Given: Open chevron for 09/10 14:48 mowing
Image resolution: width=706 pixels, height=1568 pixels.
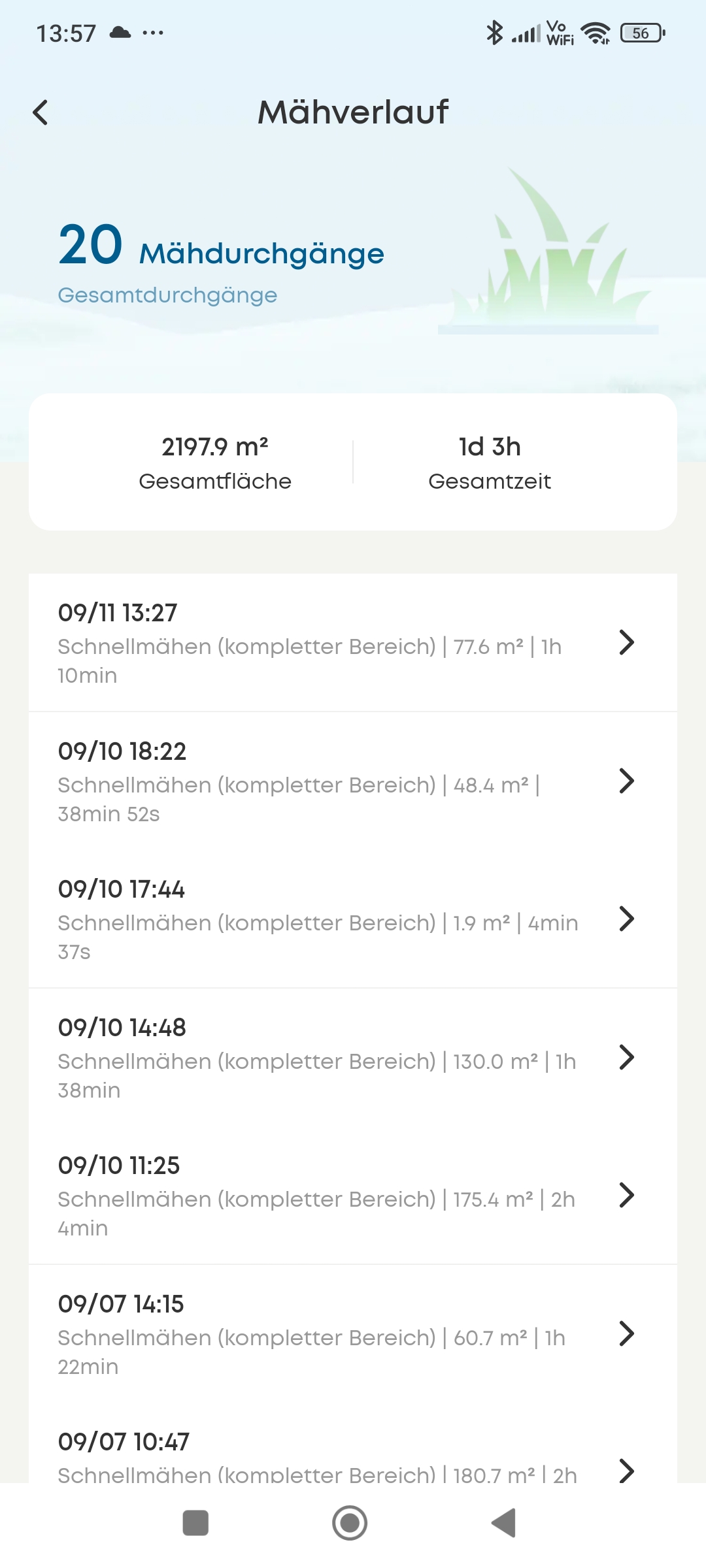Looking at the screenshot, I should (x=626, y=1058).
